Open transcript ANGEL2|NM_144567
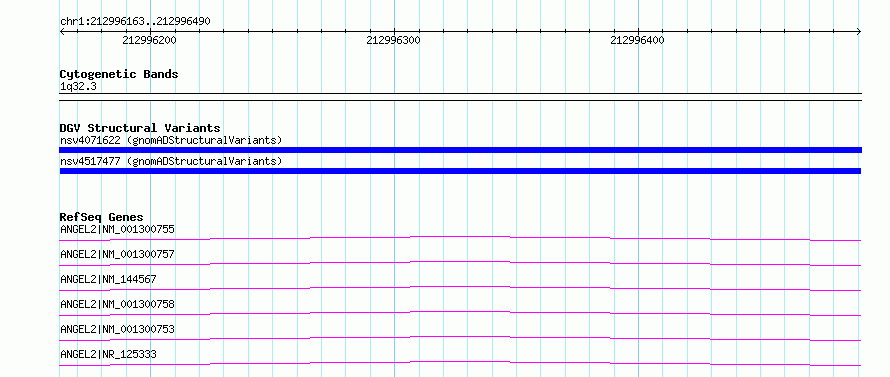890x377 pixels. (x=108, y=279)
